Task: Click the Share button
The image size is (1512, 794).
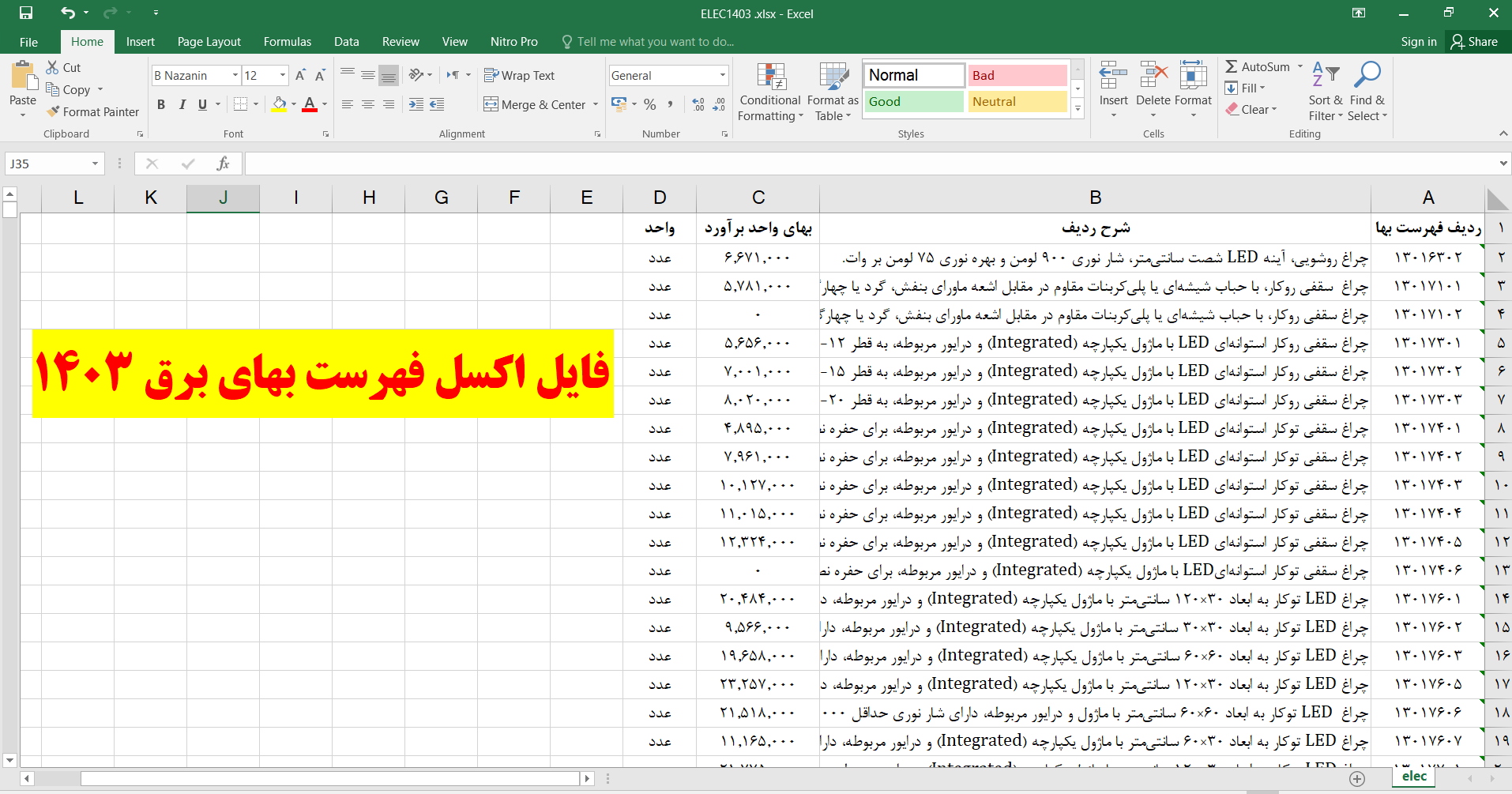Action: [1474, 42]
